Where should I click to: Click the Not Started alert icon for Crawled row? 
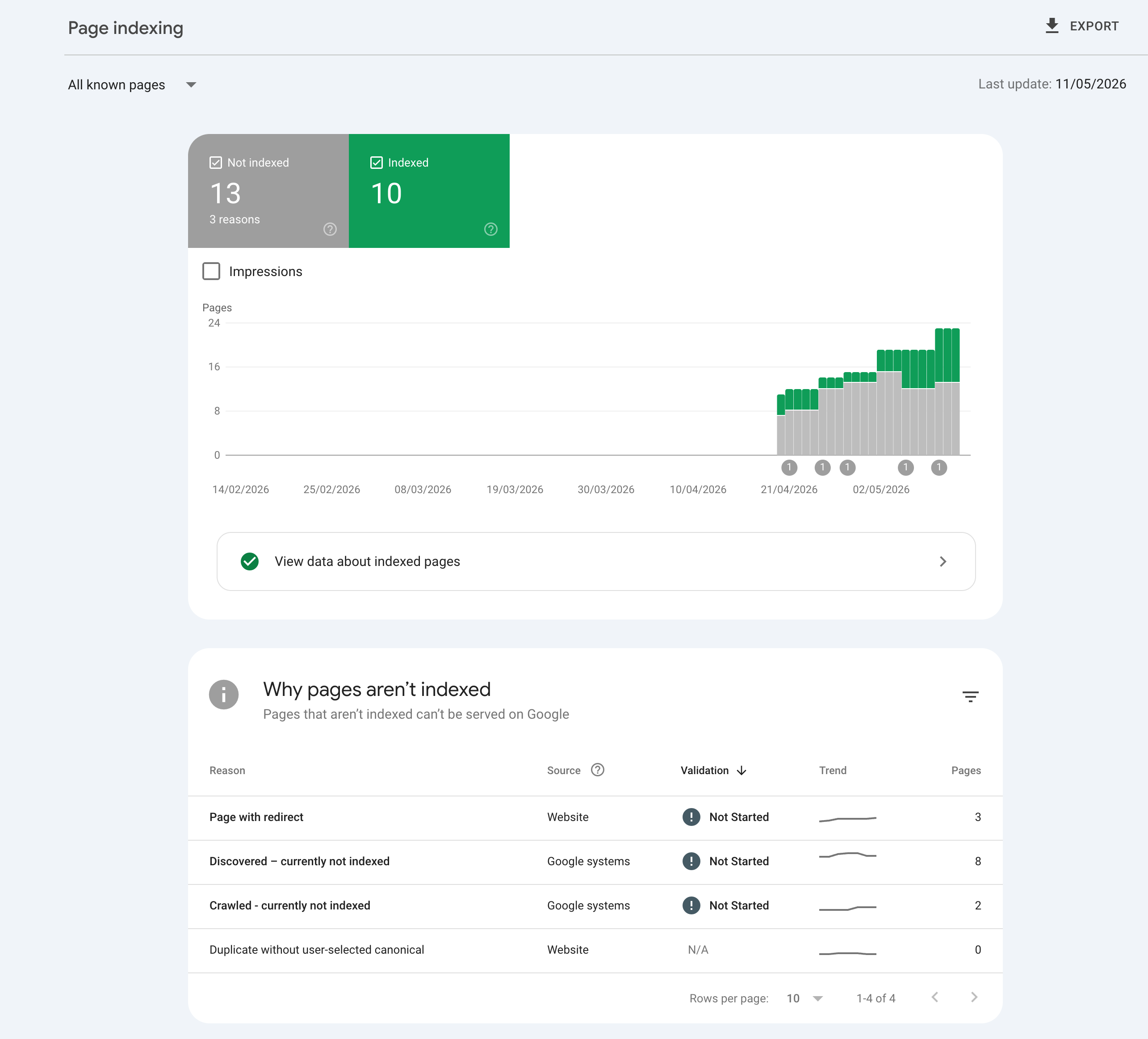point(691,906)
